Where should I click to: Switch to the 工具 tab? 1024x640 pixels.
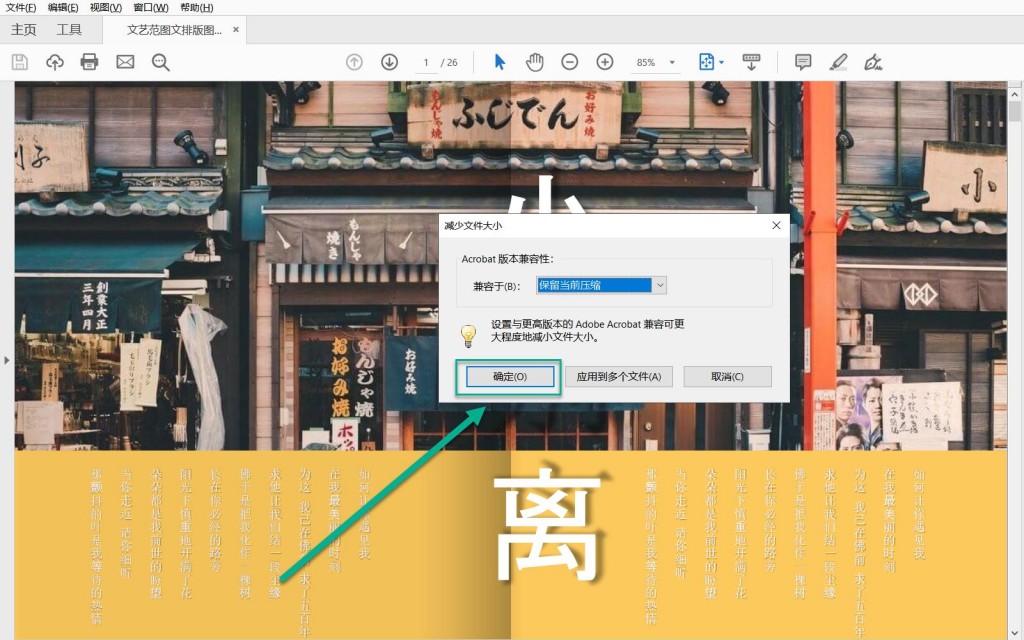pyautogui.click(x=69, y=30)
